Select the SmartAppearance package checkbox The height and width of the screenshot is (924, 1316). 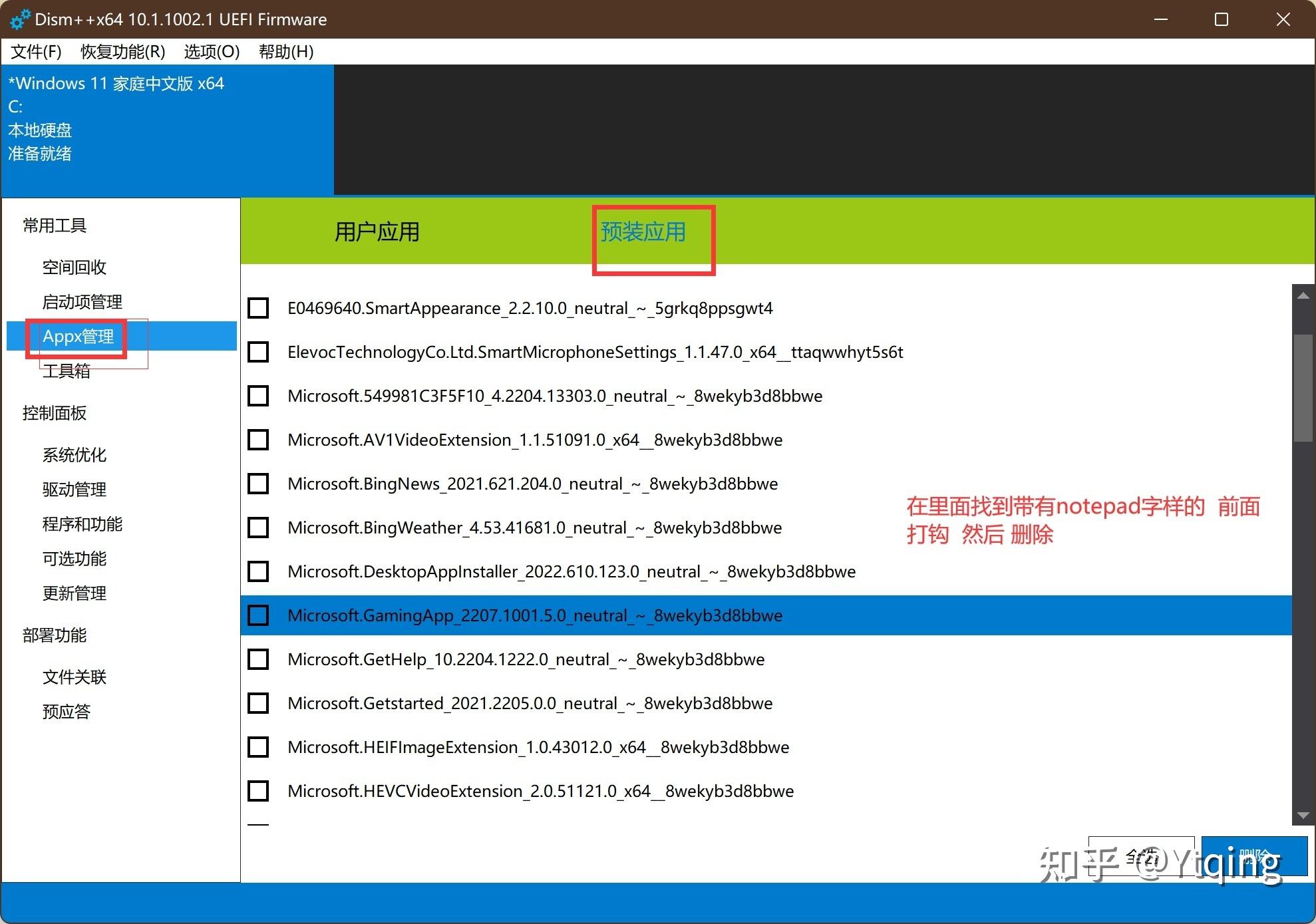(258, 308)
